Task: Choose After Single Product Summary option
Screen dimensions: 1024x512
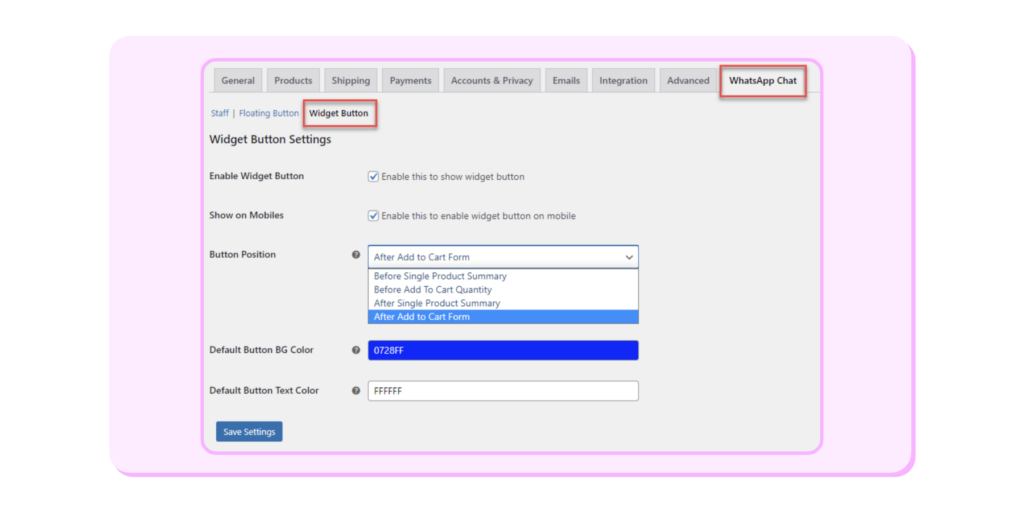Action: pyautogui.click(x=504, y=303)
